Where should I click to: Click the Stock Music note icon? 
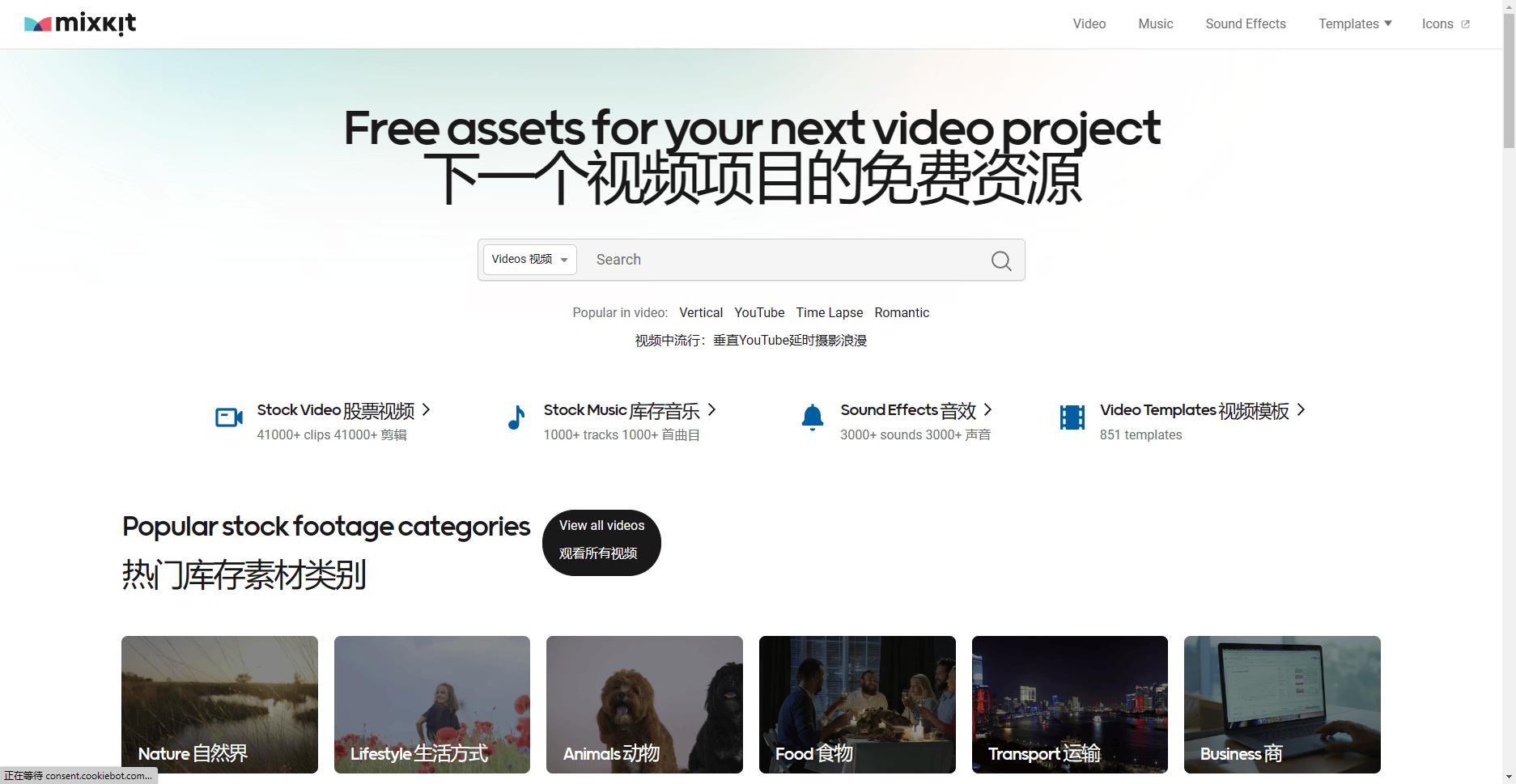click(516, 417)
